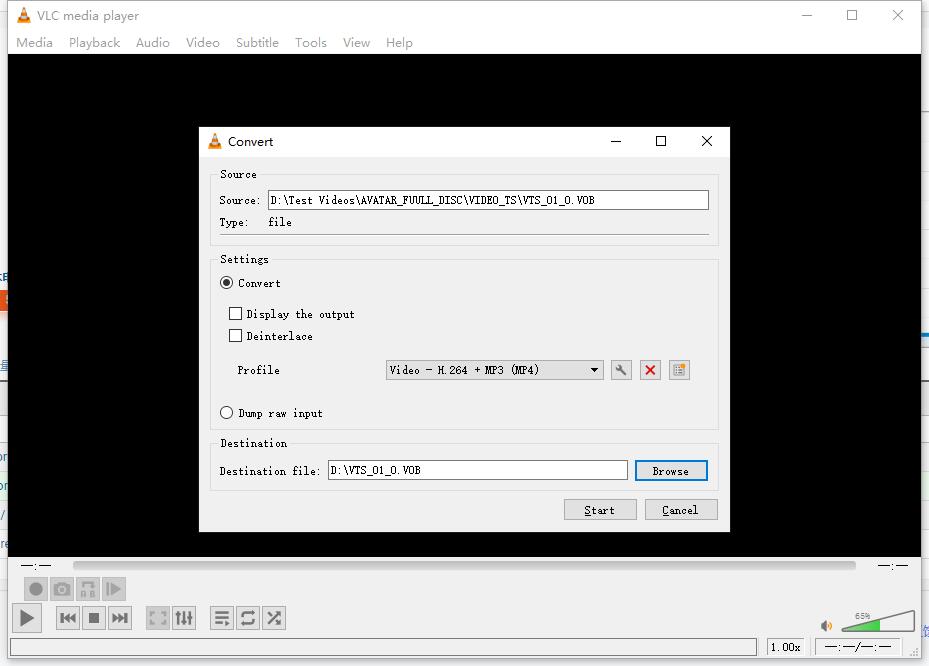Toggle the random shuffle icon

274,618
